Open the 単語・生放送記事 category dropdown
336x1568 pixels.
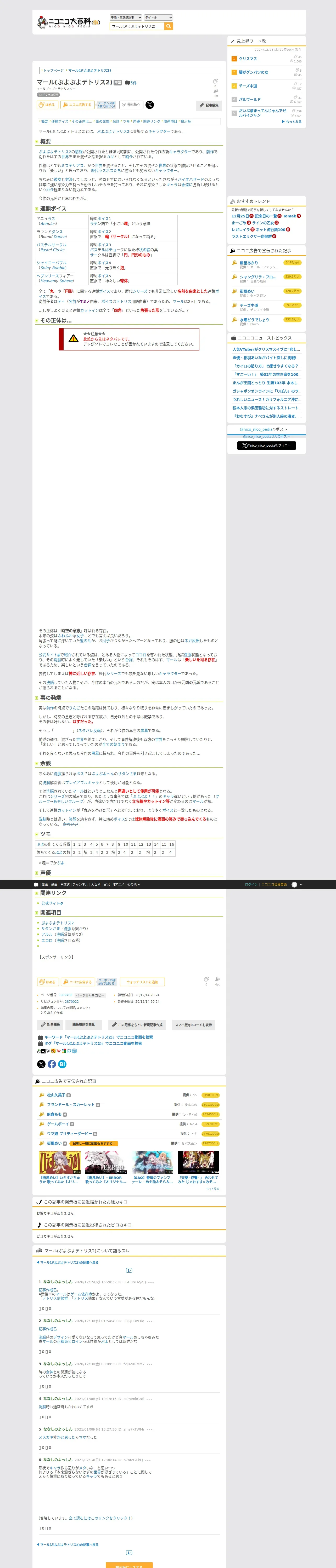pos(126,18)
